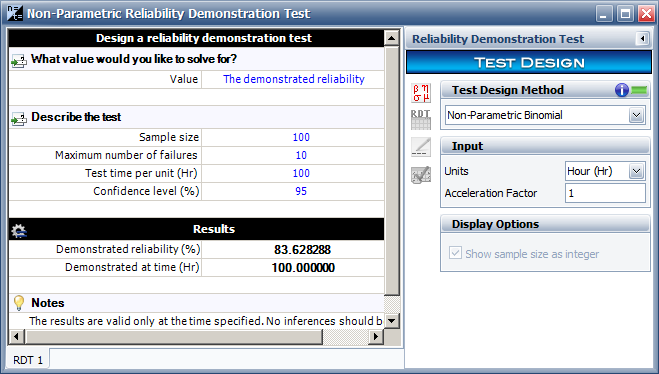Click the Acceleration Factor input field

tap(605, 193)
